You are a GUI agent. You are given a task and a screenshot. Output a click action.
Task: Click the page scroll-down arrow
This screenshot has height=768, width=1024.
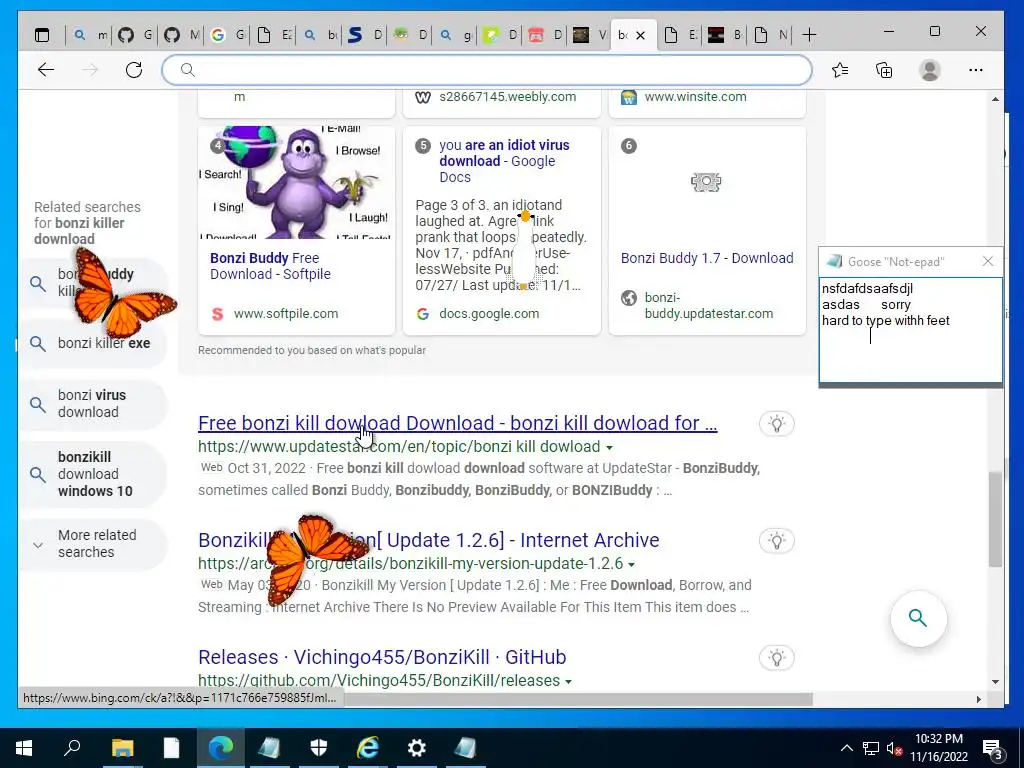[x=995, y=682]
